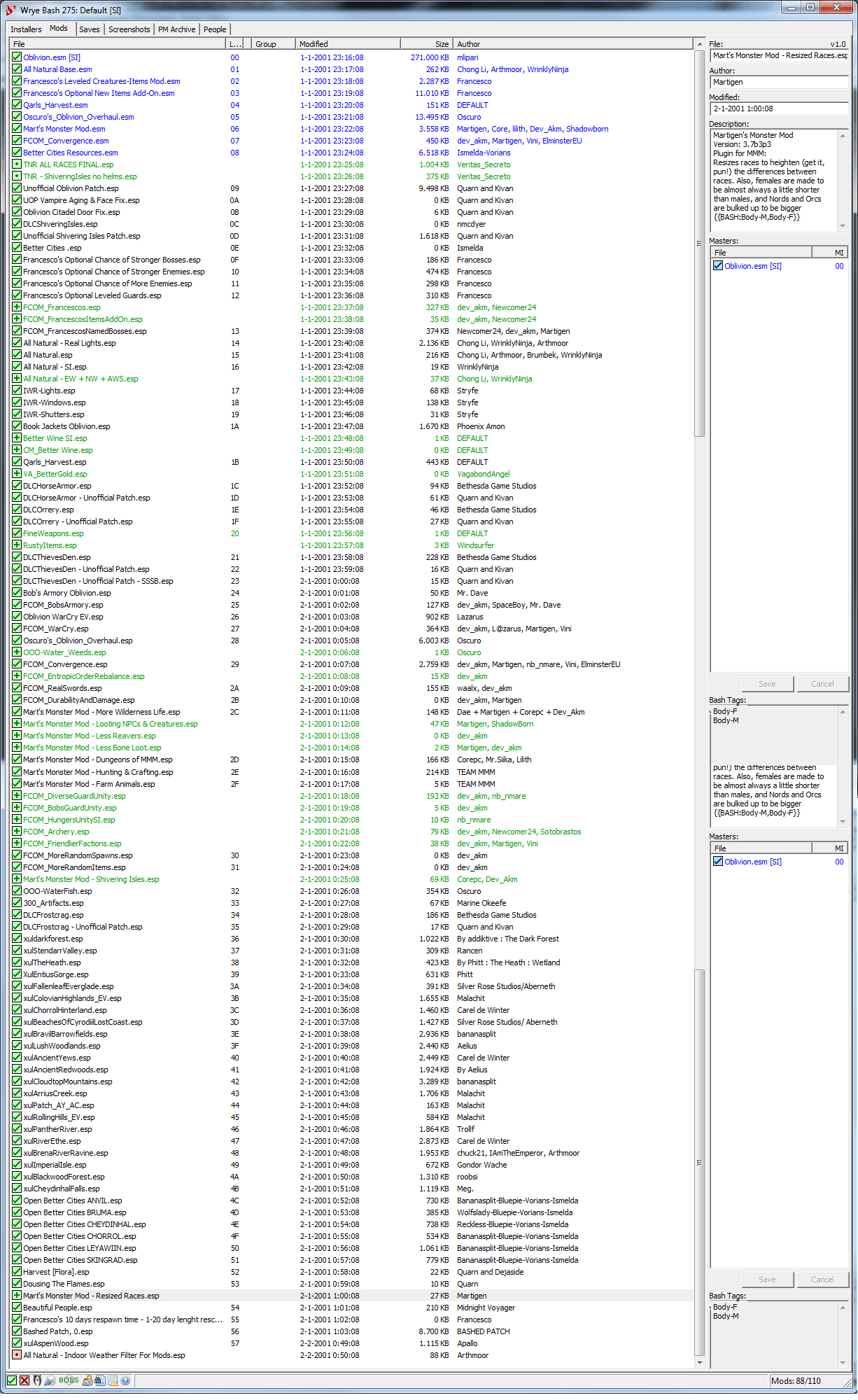Click plus icon of FCOM_Francescos.esp
858x1400 pixels.
click(17, 307)
